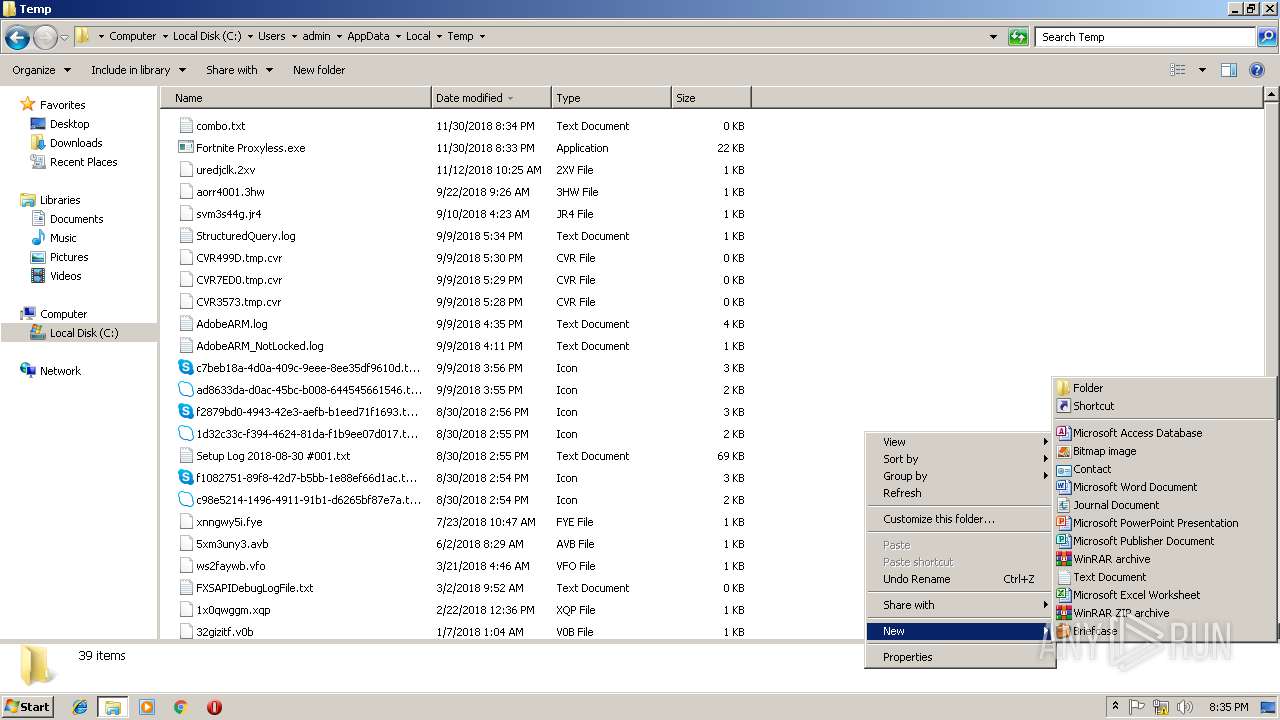Toggle the preview pane icon

coord(1229,70)
